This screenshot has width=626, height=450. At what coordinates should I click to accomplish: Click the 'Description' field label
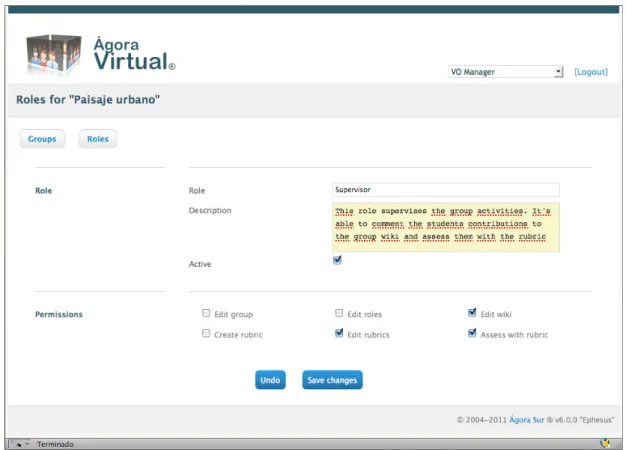click(210, 210)
